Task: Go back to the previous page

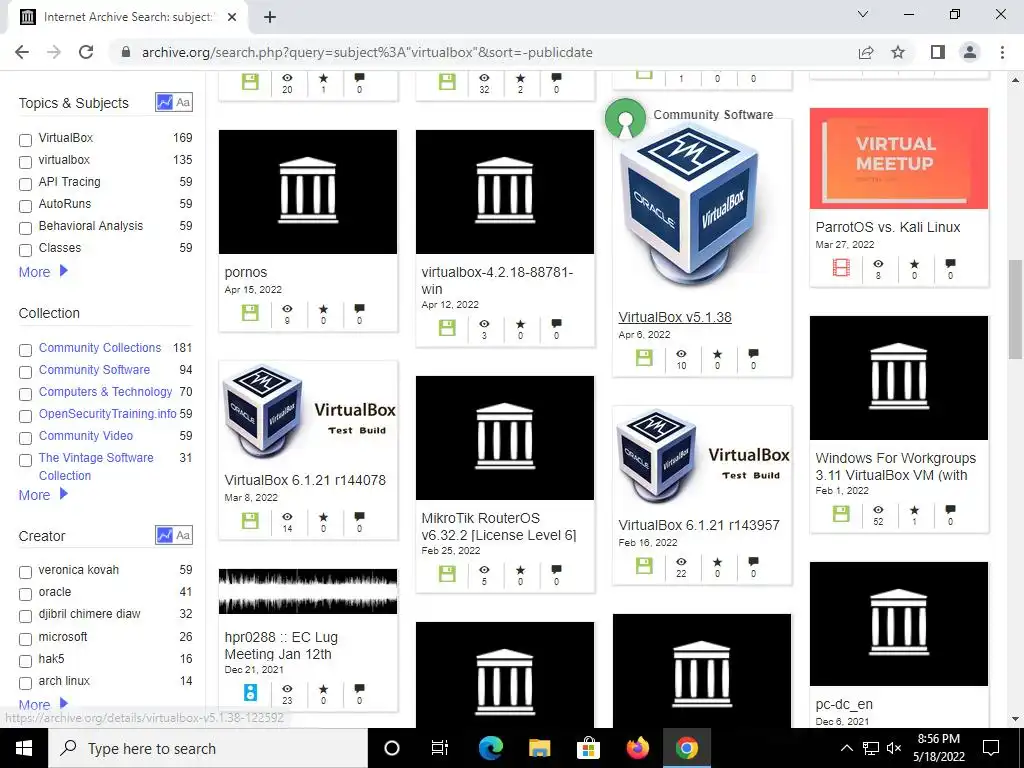Action: tap(22, 52)
